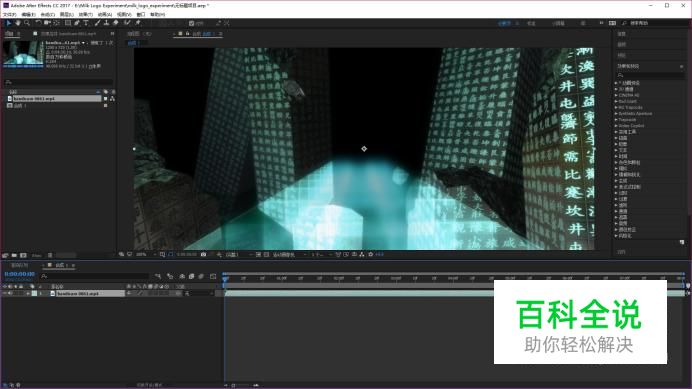Toggle the lock on composition viewer tab
The image size is (692, 389).
click(188, 34)
